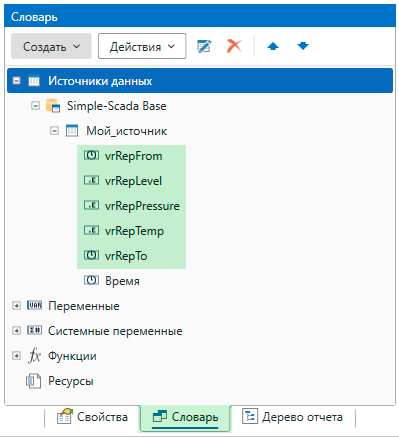Select the vrRepPressure field
This screenshot has width=399, height=437.
[x=142, y=206]
